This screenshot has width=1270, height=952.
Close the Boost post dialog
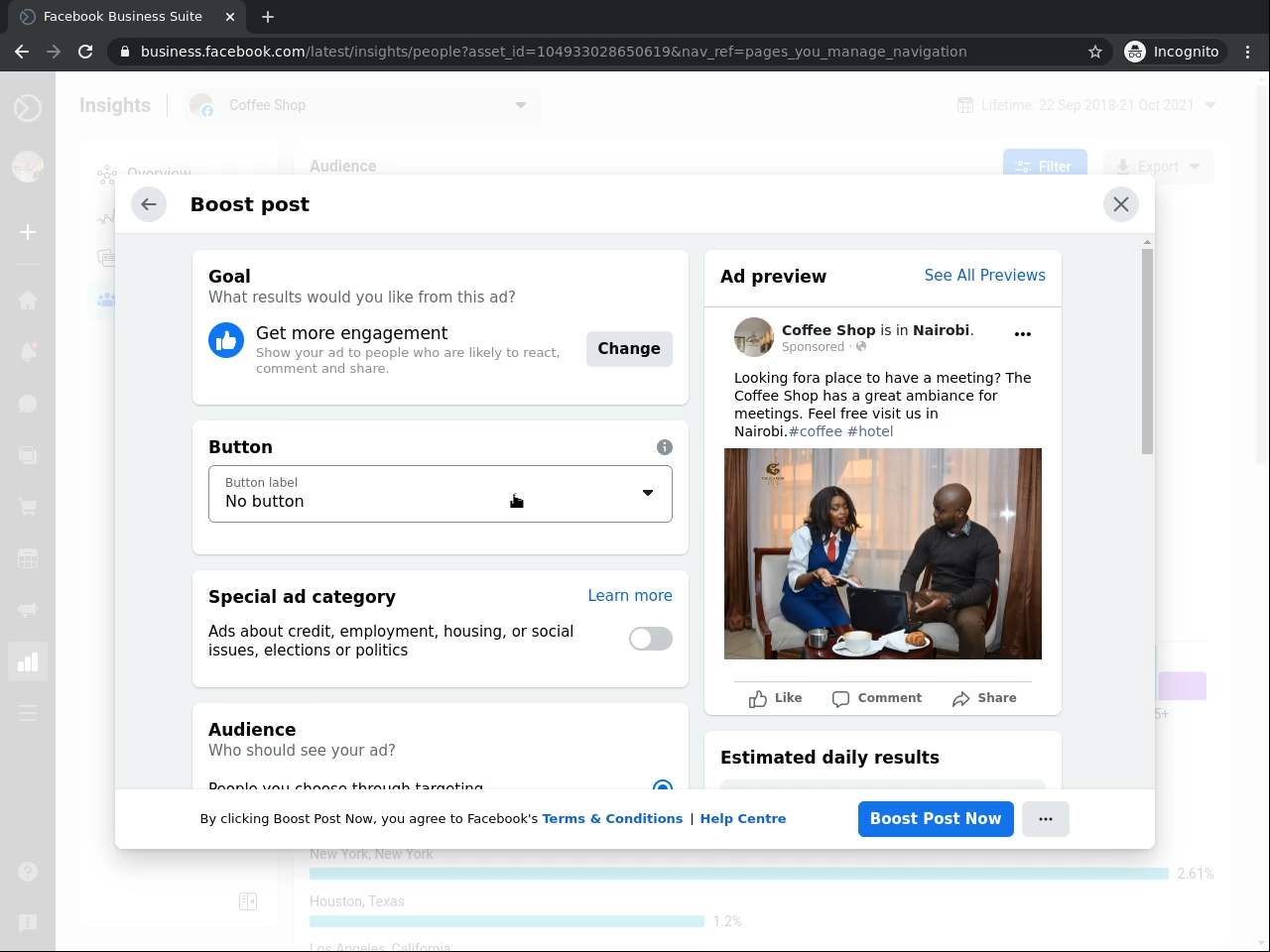tap(1121, 204)
